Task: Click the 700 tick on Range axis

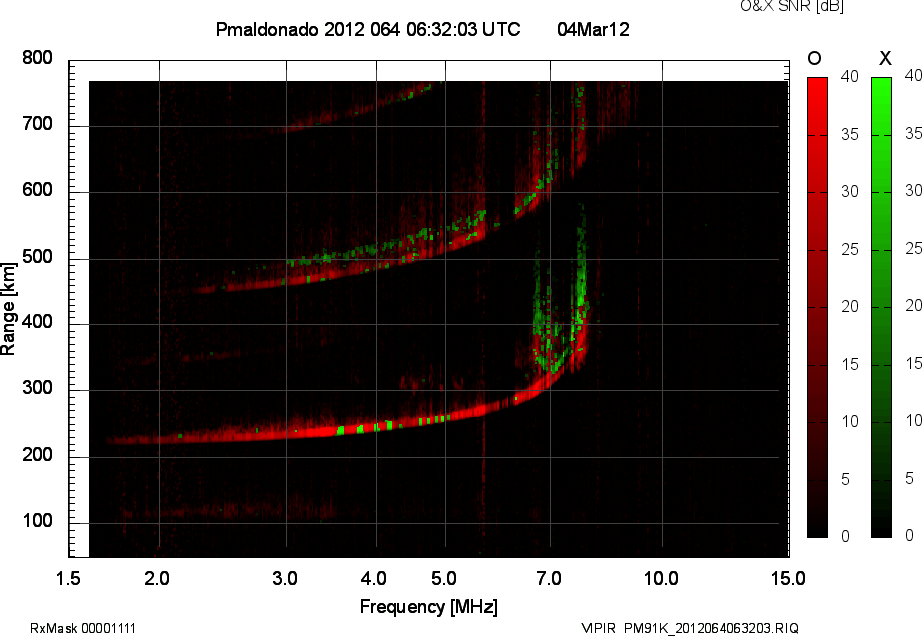Action: click(37, 124)
